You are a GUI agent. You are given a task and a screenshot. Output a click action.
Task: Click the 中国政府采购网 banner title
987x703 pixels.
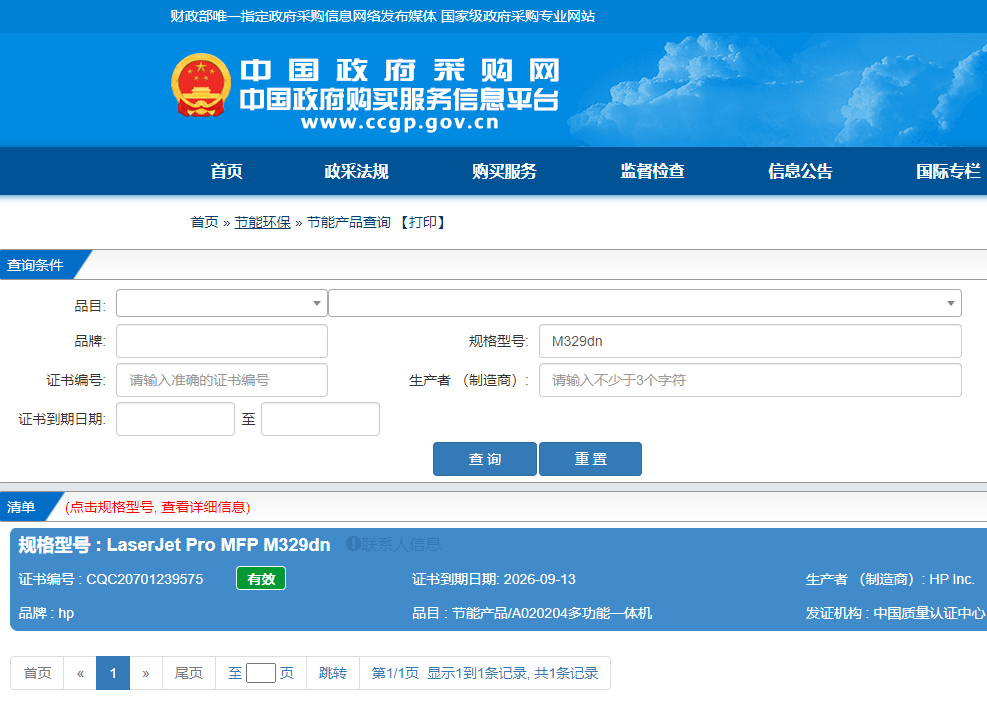click(x=400, y=70)
